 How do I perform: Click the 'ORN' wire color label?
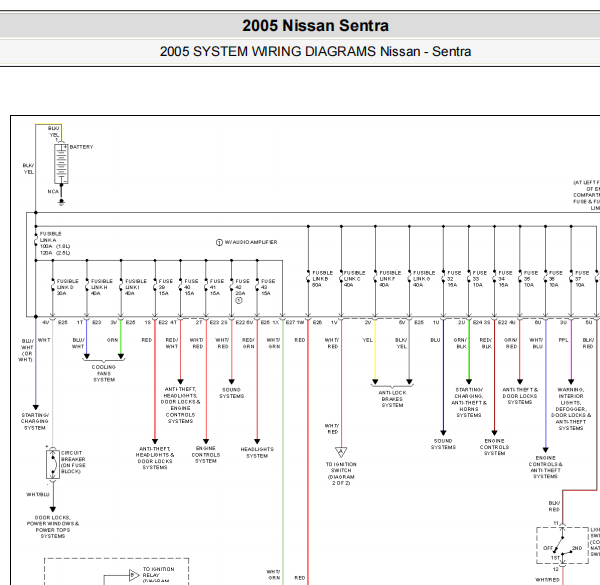point(112,340)
